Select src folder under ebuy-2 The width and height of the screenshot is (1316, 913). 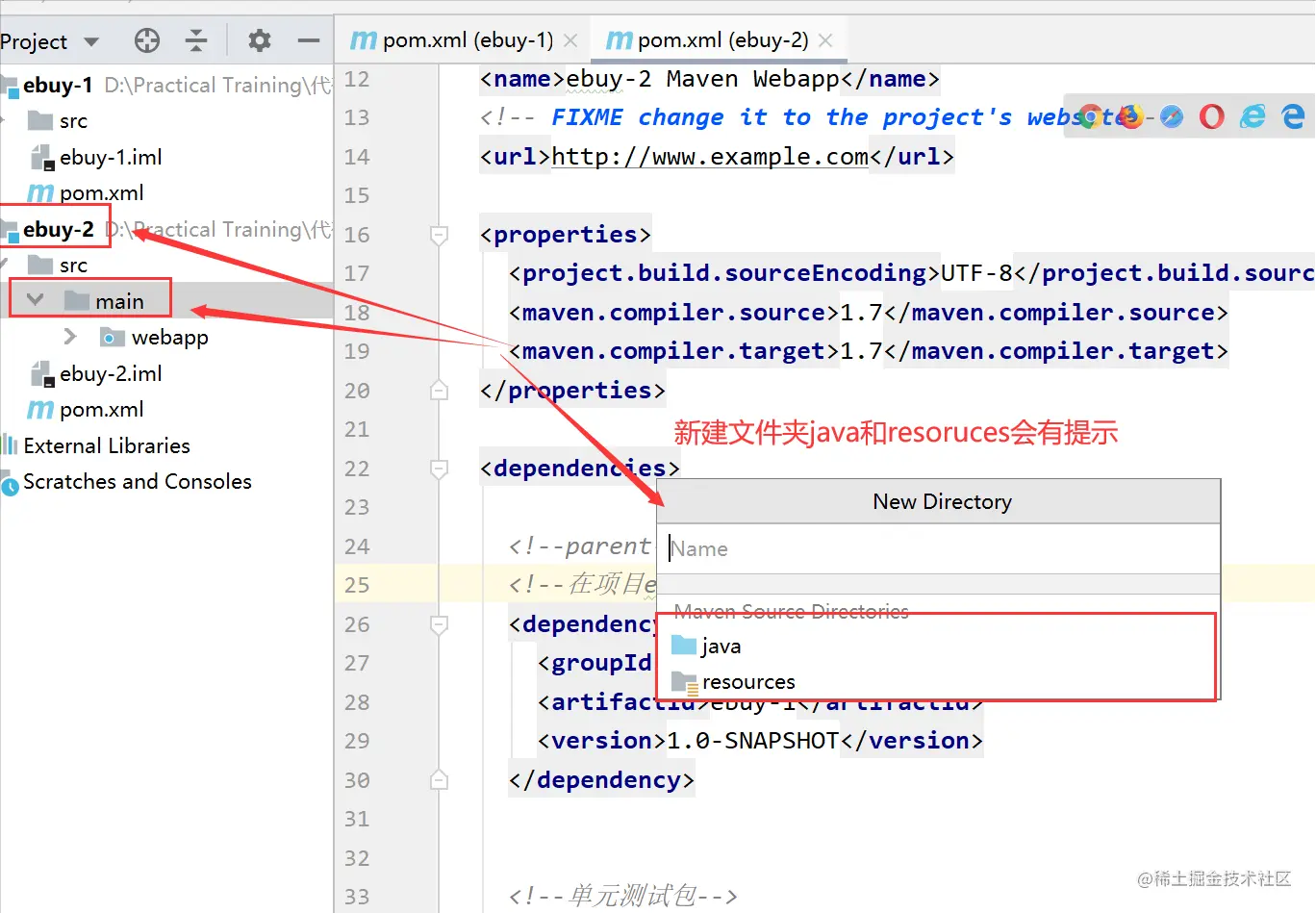tap(73, 266)
